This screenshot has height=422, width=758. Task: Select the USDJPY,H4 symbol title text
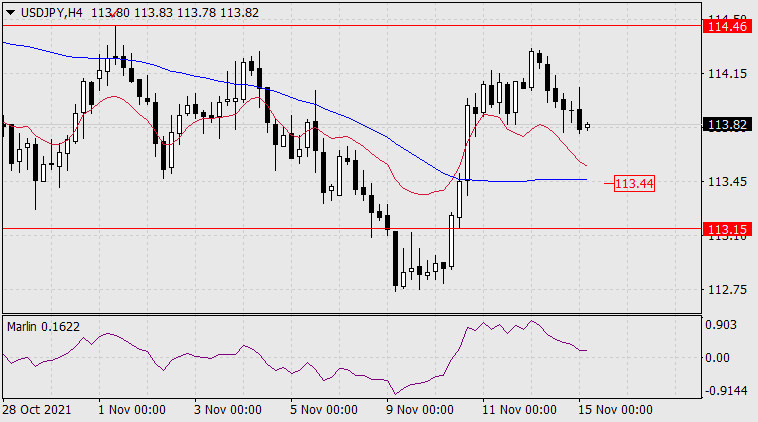click(x=52, y=13)
